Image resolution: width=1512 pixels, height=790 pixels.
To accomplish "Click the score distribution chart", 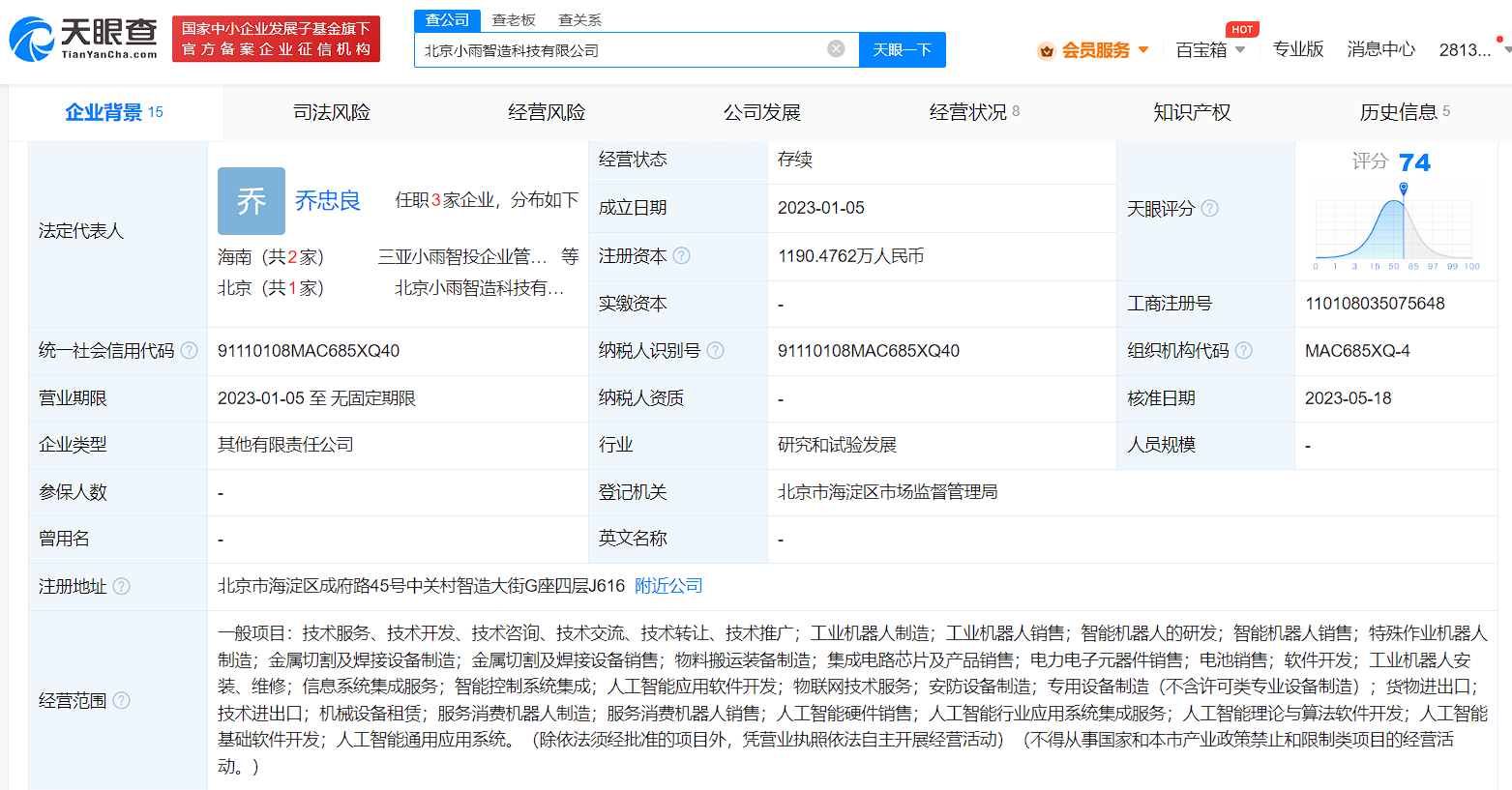I will (x=1396, y=228).
